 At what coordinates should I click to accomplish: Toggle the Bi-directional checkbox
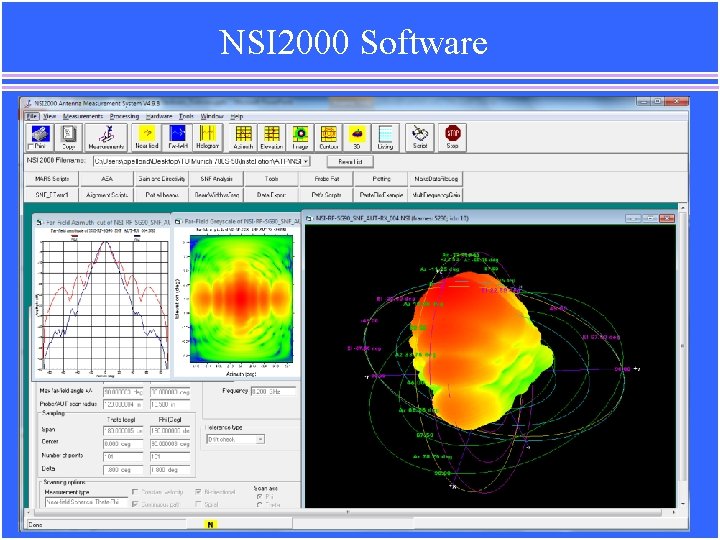pos(198,492)
